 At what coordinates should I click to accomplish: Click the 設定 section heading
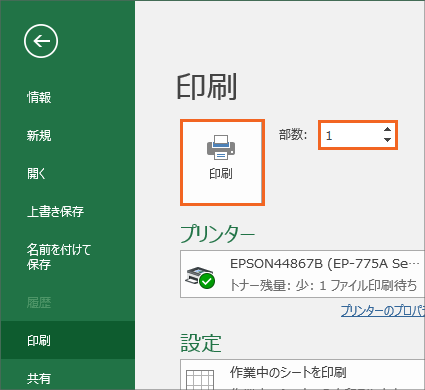point(201,343)
